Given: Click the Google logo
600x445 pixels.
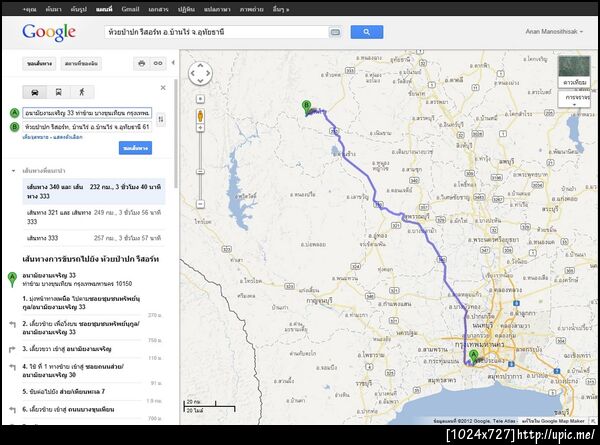Looking at the screenshot, I should click(x=49, y=32).
